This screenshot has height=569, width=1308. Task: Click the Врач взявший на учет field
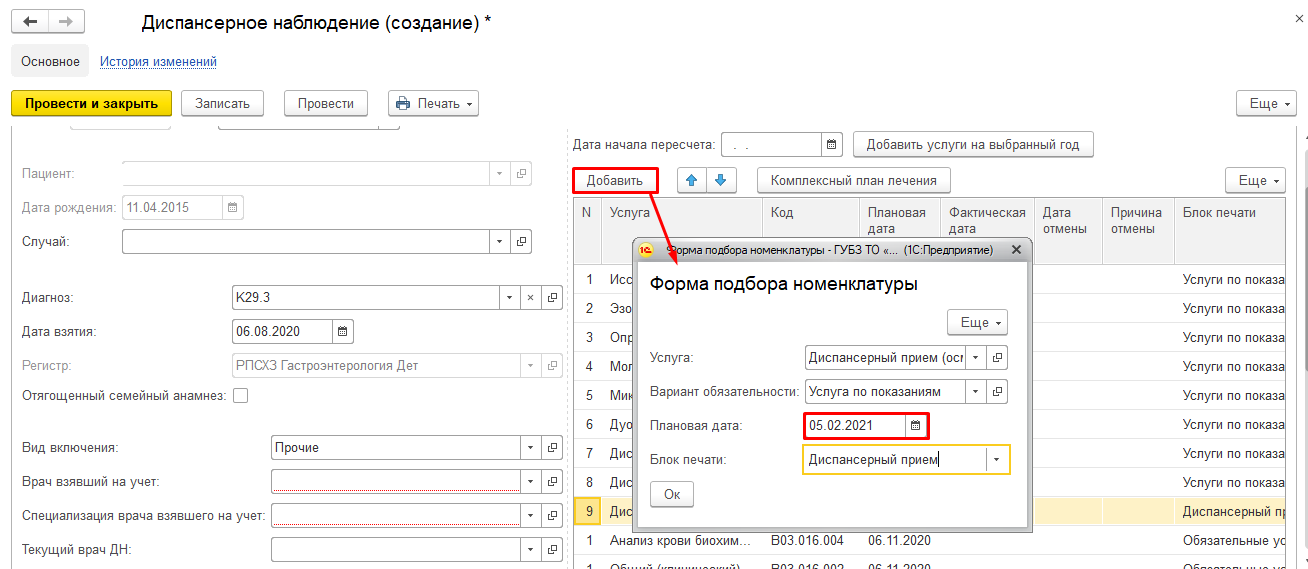tap(395, 482)
